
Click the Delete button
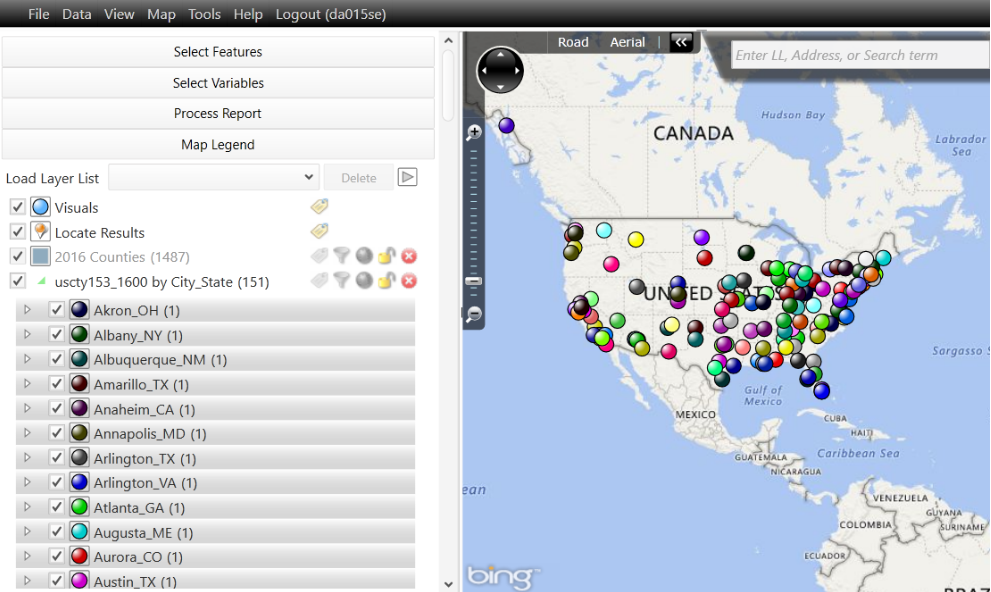[358, 178]
